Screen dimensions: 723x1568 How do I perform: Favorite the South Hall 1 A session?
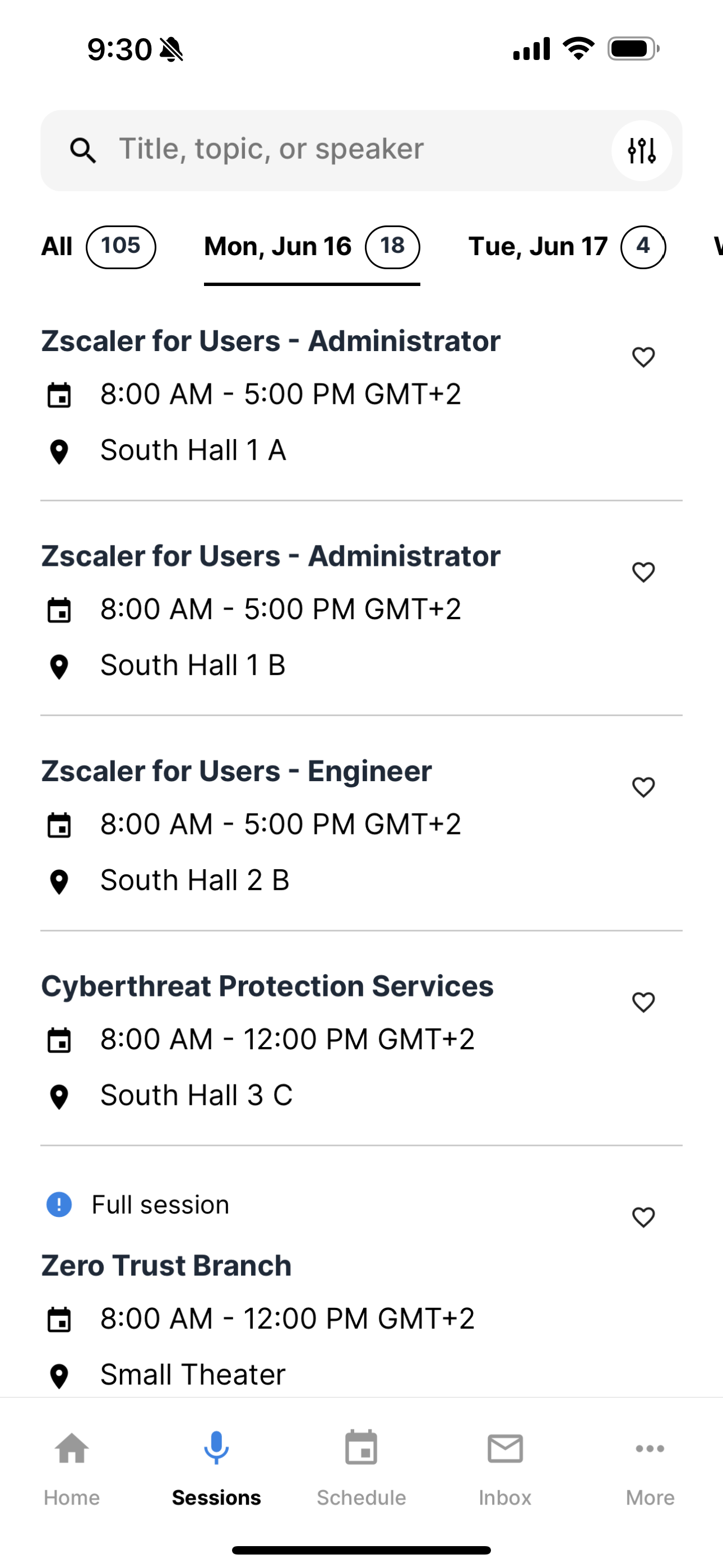[x=643, y=357]
